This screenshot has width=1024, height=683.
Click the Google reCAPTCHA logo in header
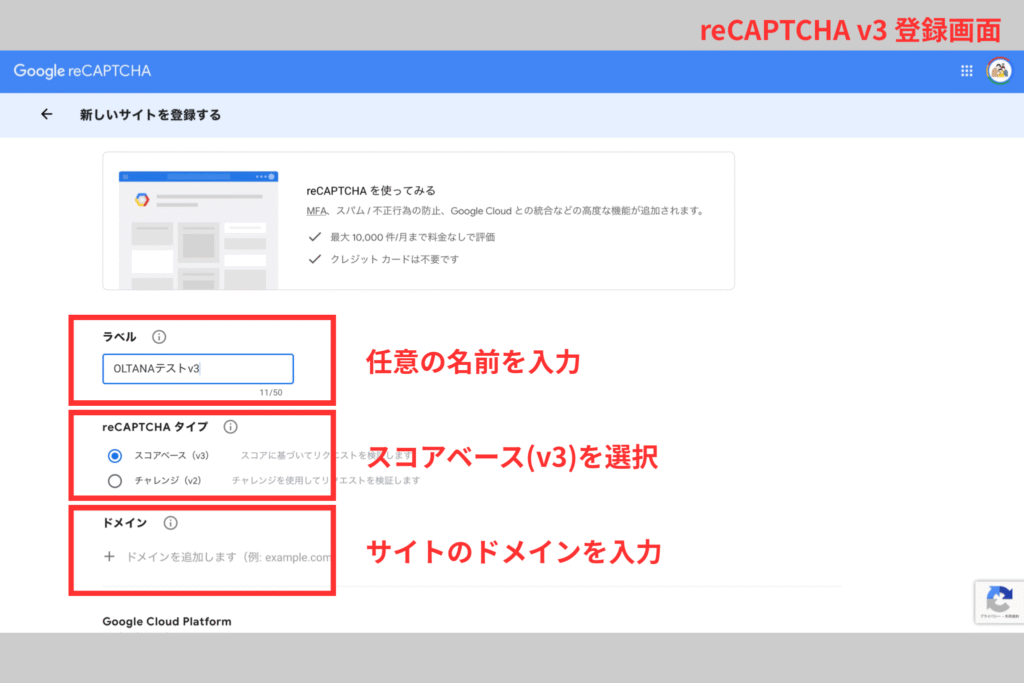coord(82,71)
